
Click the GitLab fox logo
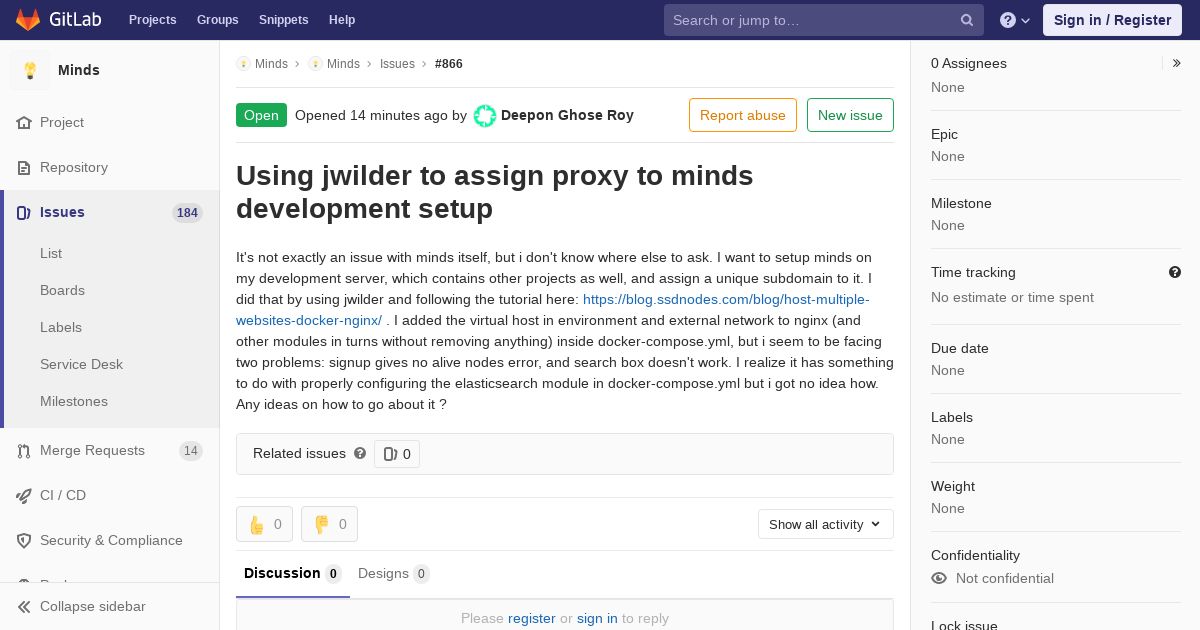point(28,19)
